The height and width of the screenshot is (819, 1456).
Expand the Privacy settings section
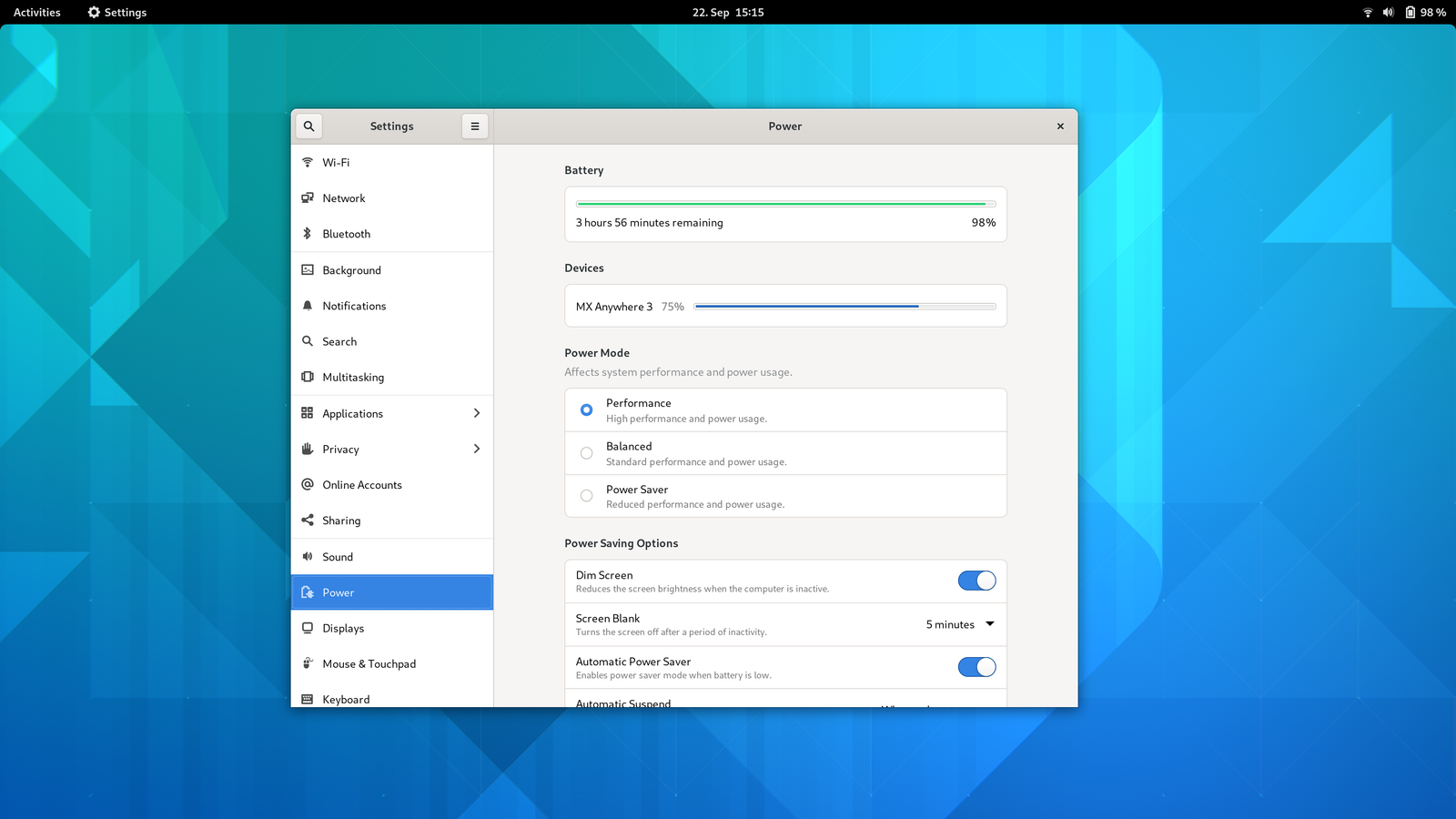tap(476, 449)
